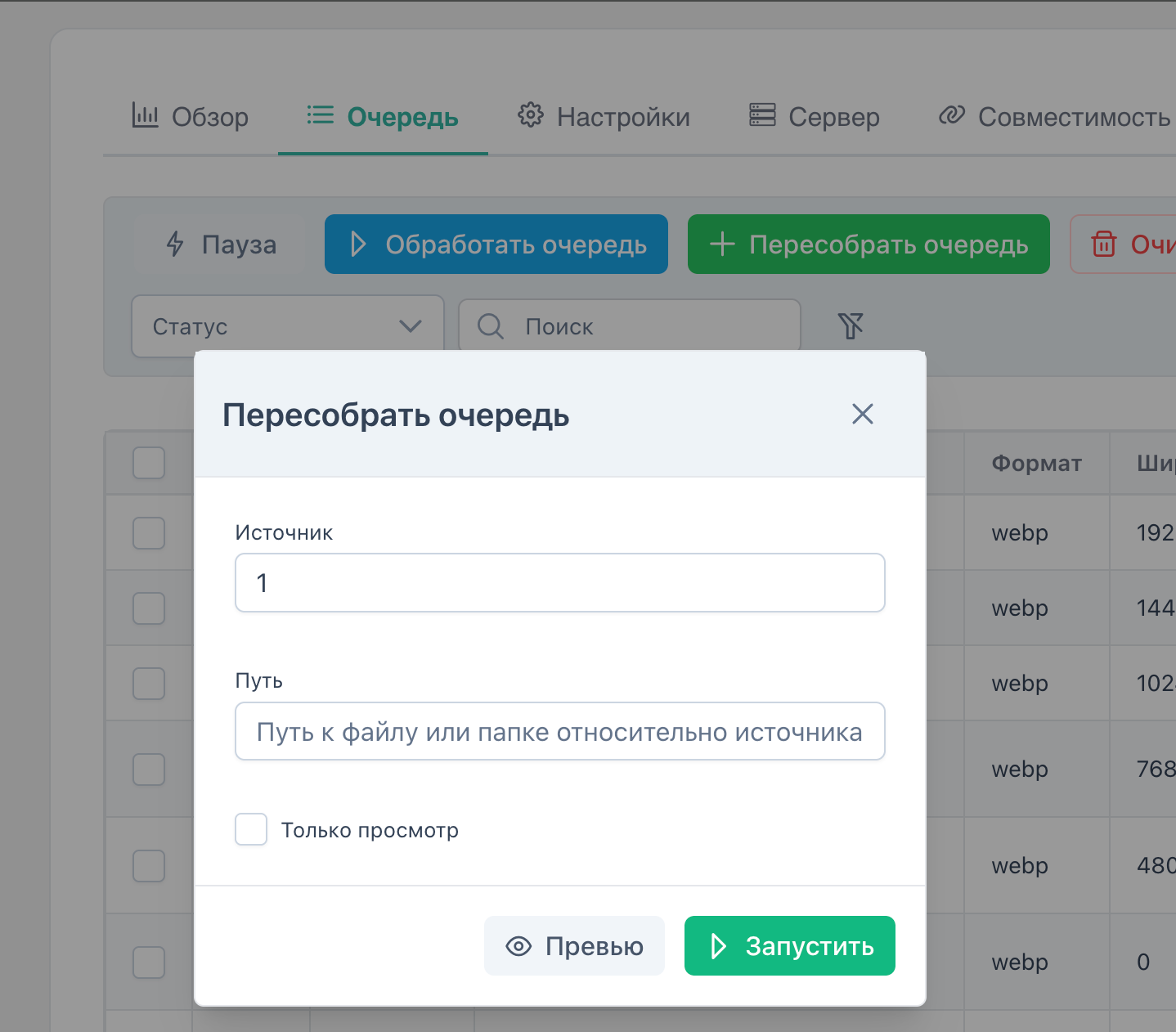This screenshot has width=1176, height=1032.
Task: Click the Превью button
Action: tap(574, 946)
